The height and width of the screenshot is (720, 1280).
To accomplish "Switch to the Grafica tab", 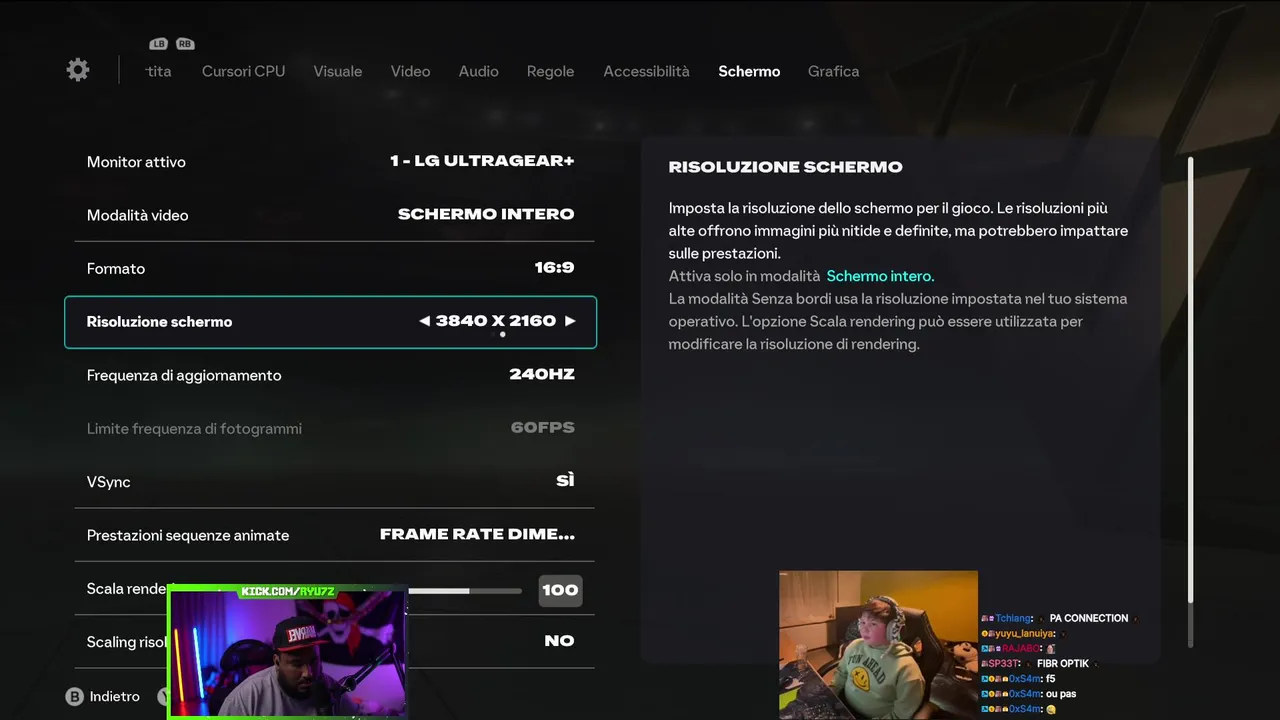I will pyautogui.click(x=833, y=71).
